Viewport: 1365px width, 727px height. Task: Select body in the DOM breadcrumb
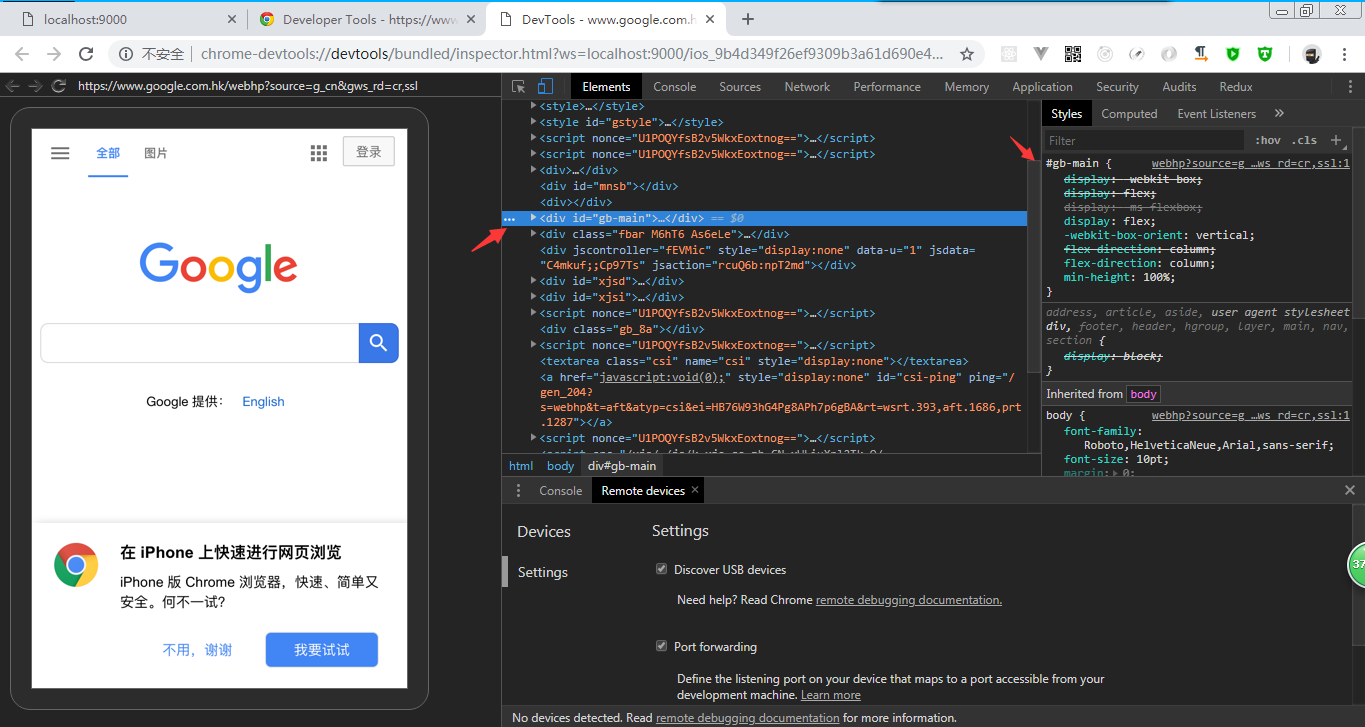point(560,466)
